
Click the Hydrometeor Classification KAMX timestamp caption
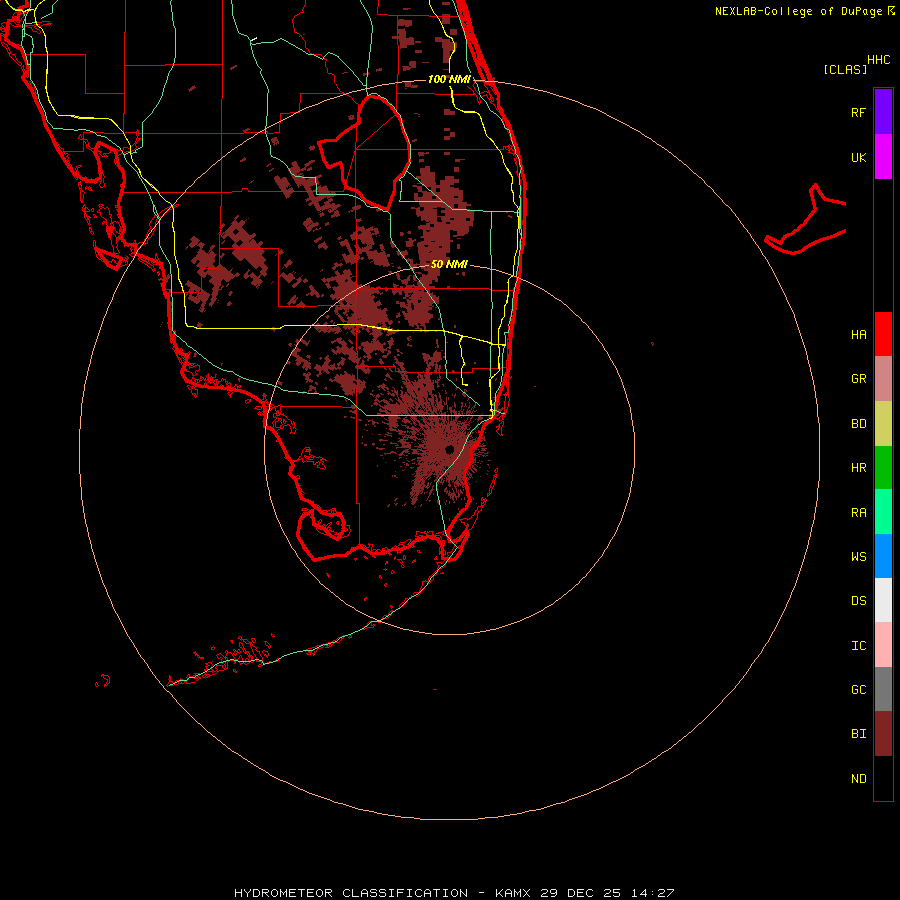click(x=454, y=893)
